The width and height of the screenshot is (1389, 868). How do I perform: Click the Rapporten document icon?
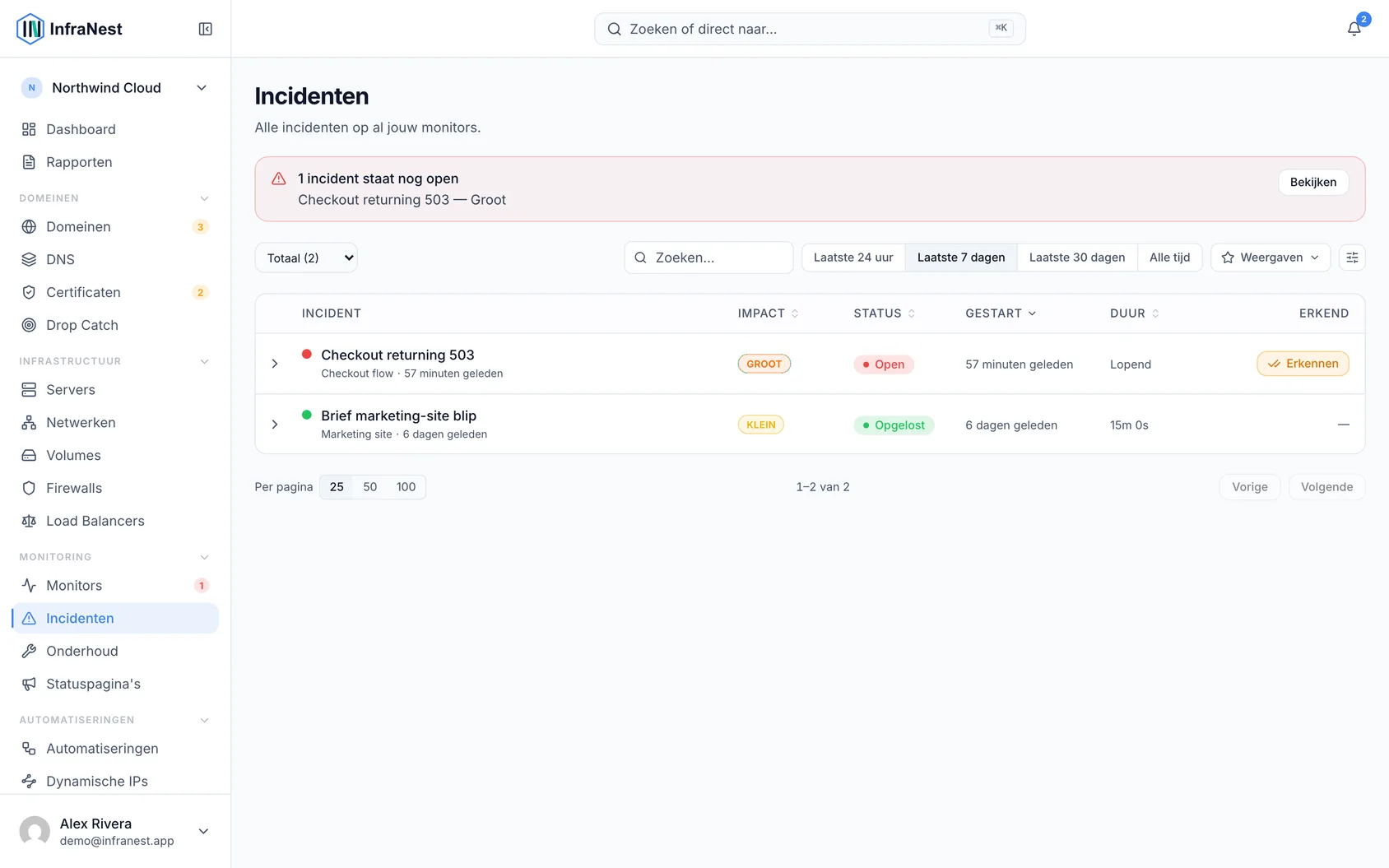29,162
